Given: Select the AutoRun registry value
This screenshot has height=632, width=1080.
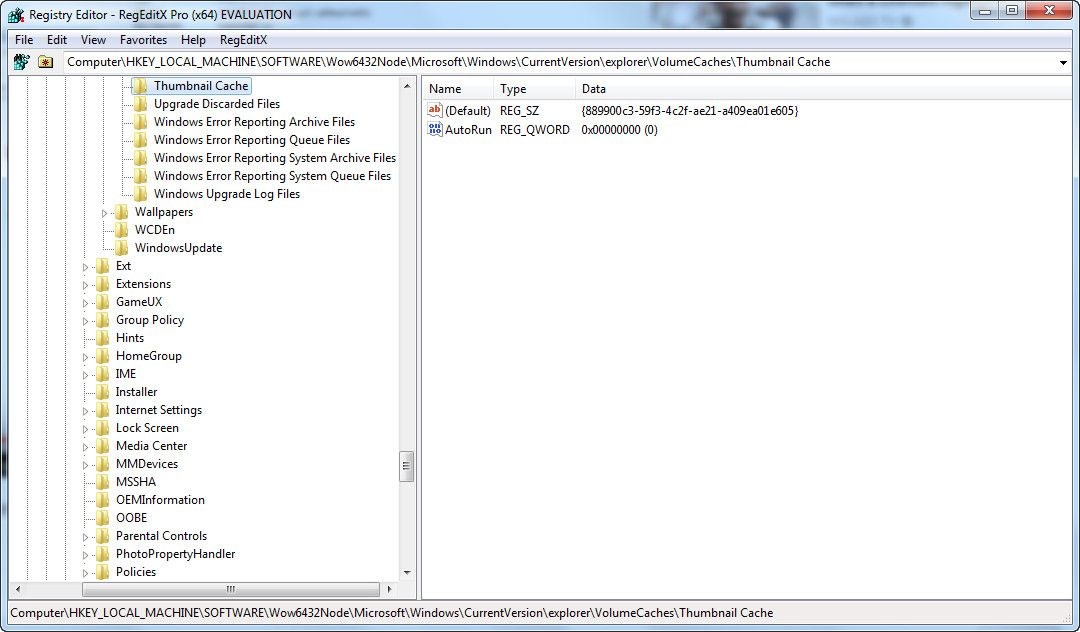Looking at the screenshot, I should click(467, 129).
